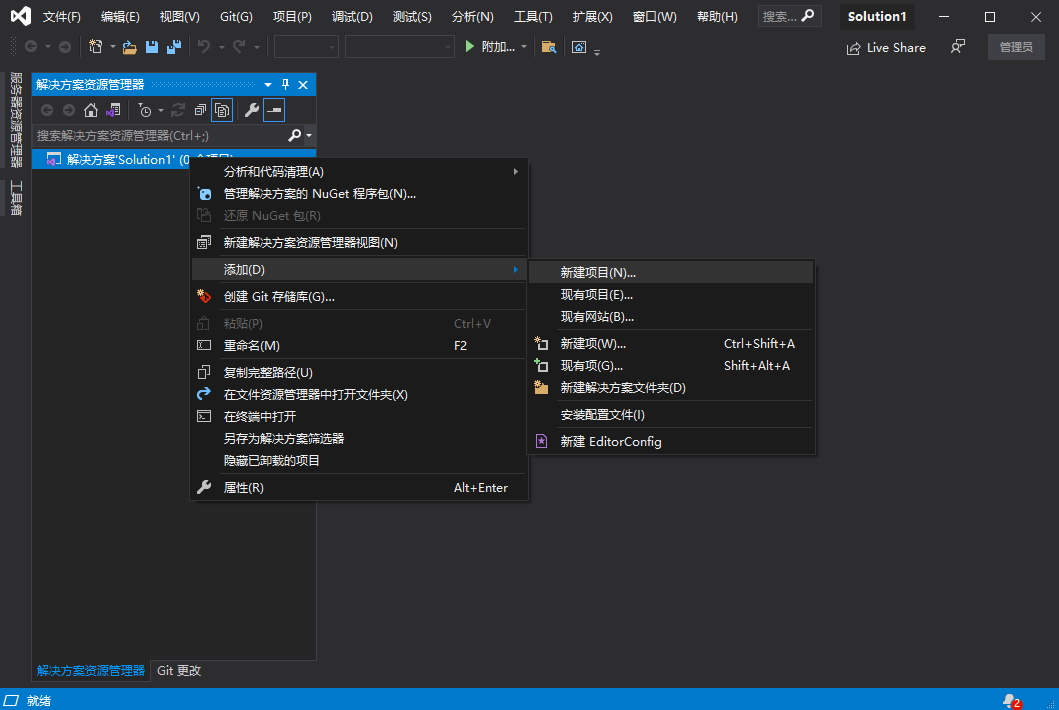
Task: Open the Redo history dropdown arrow
Action: [x=257, y=47]
